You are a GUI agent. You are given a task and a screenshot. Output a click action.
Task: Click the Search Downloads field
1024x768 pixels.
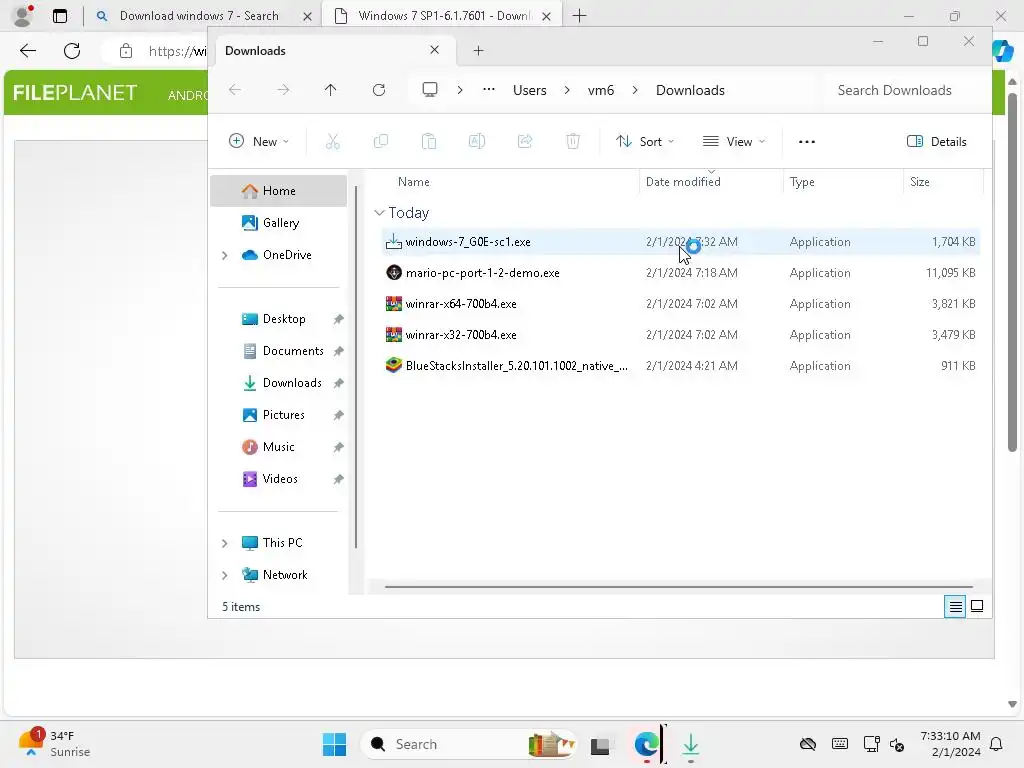(x=904, y=90)
